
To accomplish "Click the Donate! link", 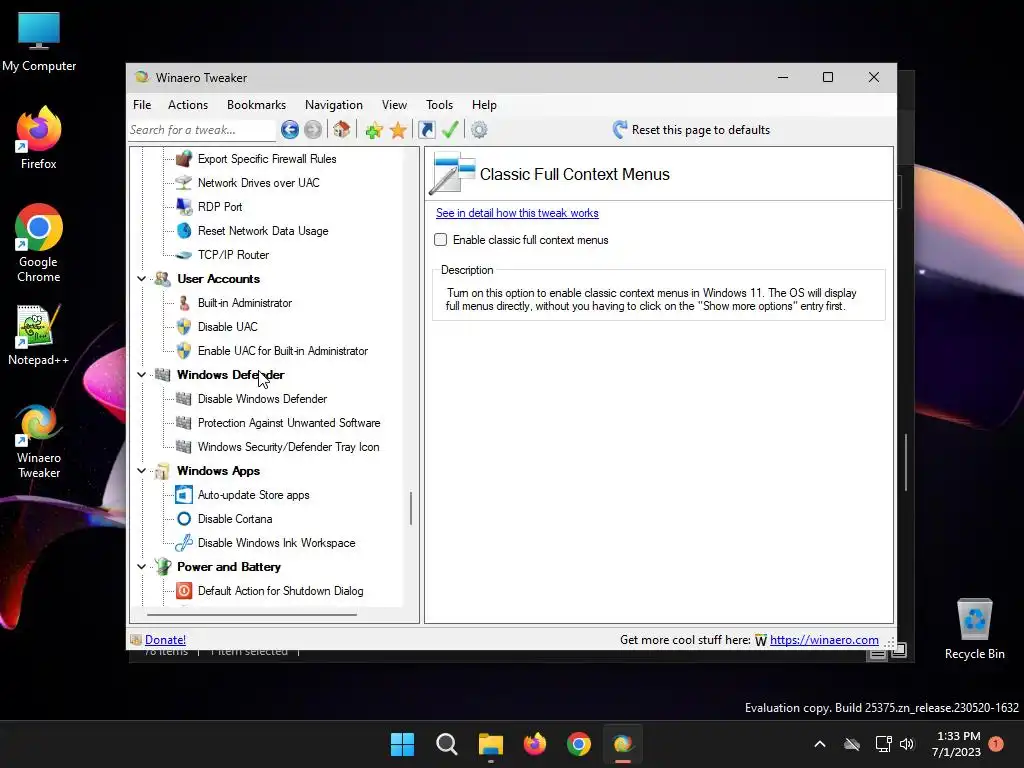I will point(165,640).
